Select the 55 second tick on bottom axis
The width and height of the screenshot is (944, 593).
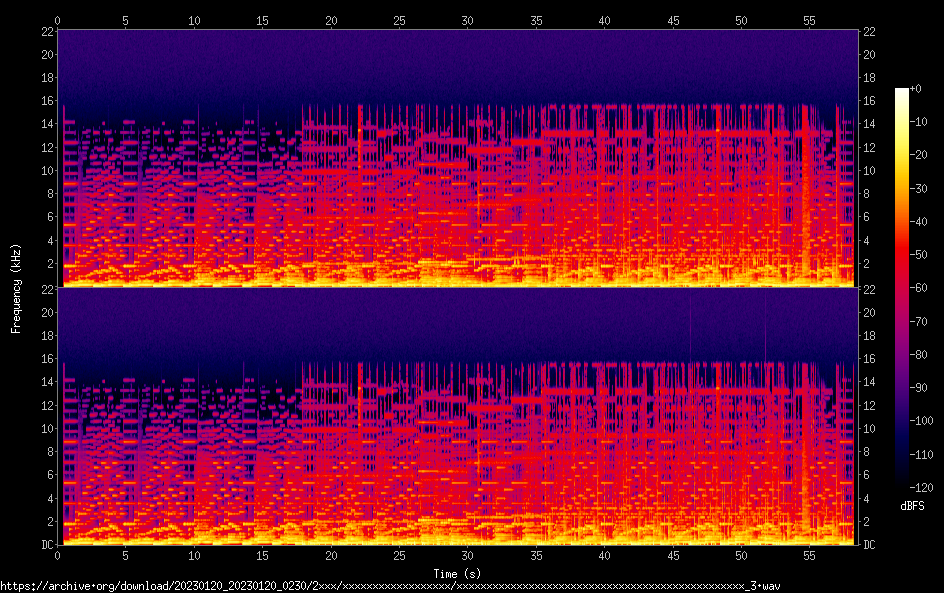click(x=808, y=555)
